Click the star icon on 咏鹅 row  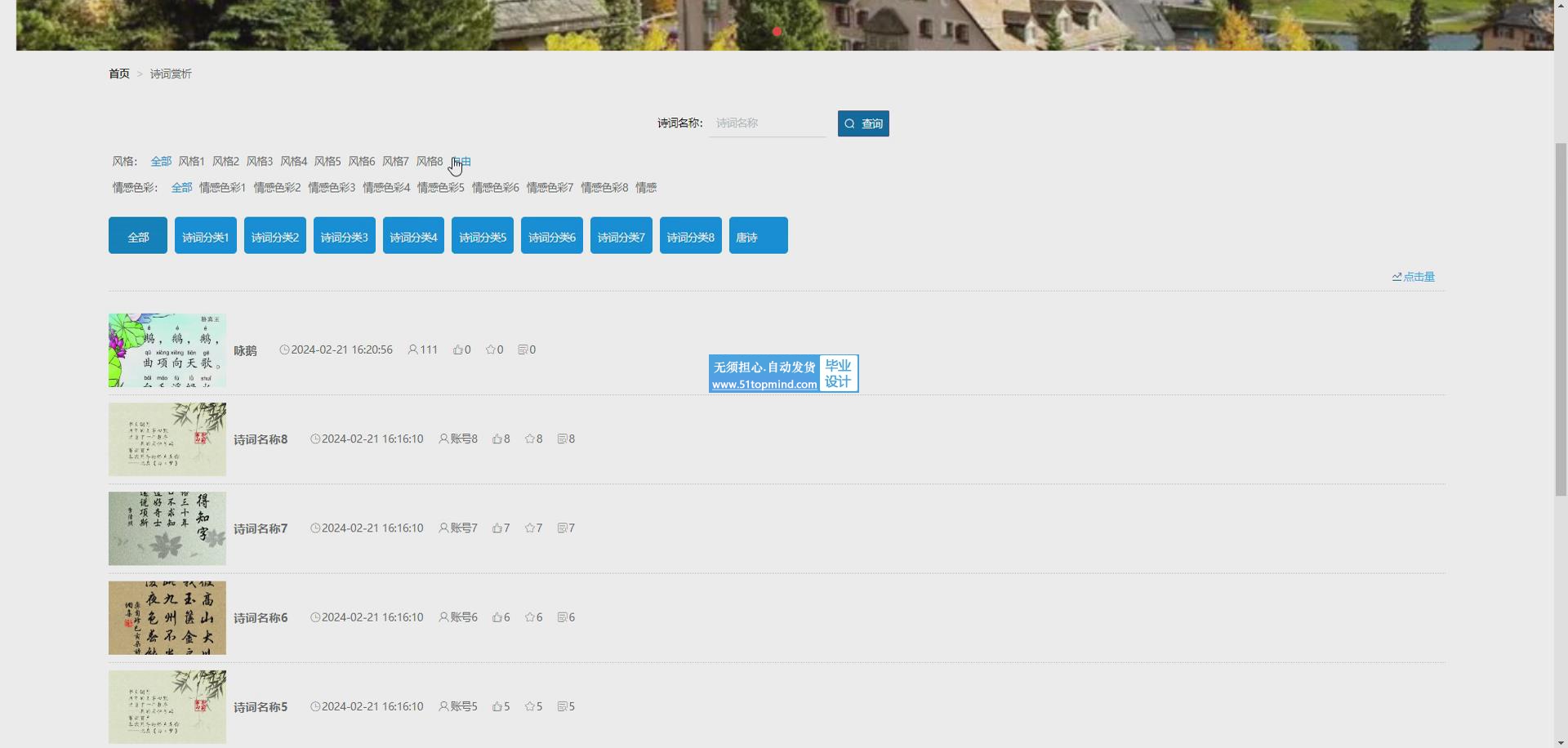coord(490,350)
